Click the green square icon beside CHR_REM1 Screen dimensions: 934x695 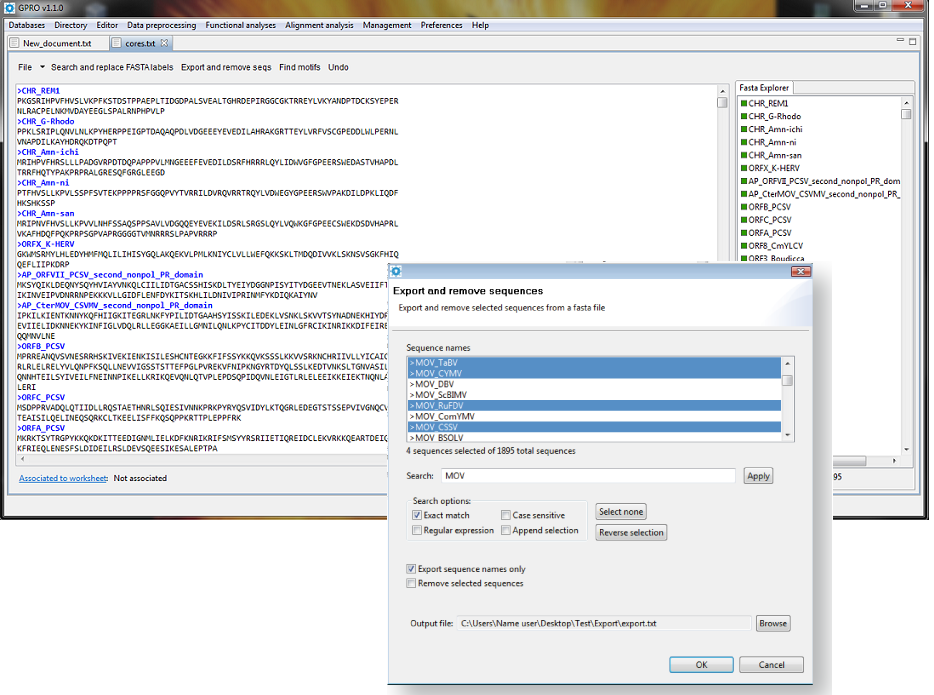743,103
